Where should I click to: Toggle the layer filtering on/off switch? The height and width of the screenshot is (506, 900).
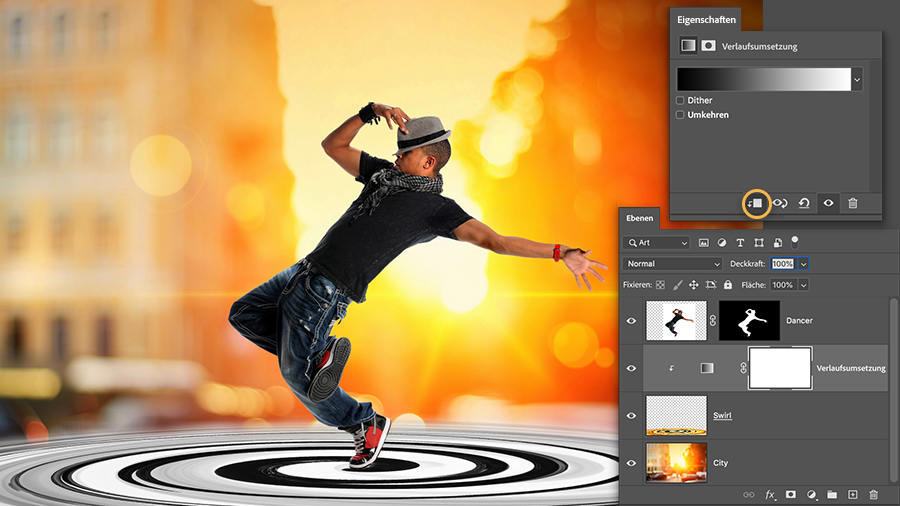(x=795, y=242)
